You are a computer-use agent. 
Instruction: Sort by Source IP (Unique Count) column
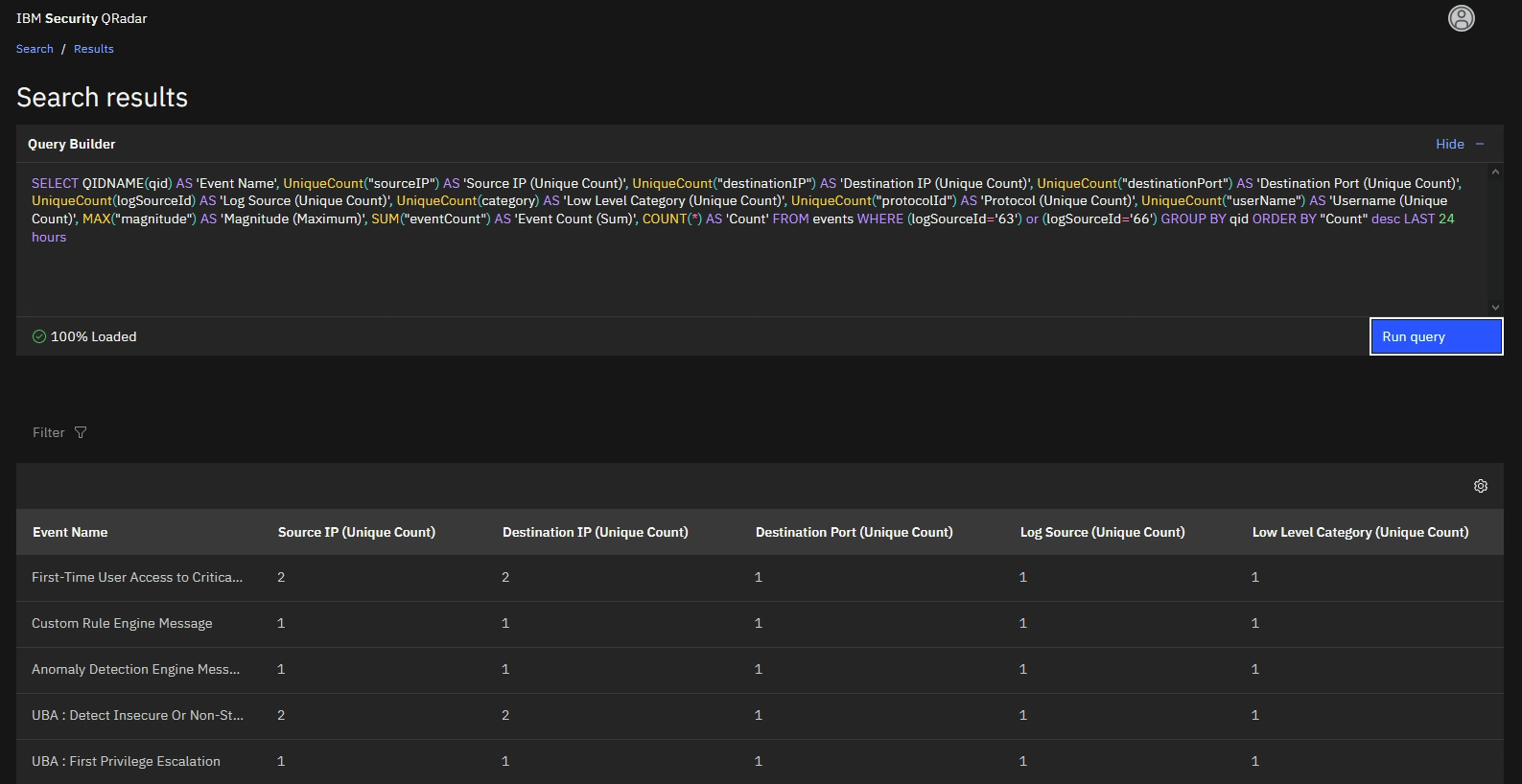(356, 532)
